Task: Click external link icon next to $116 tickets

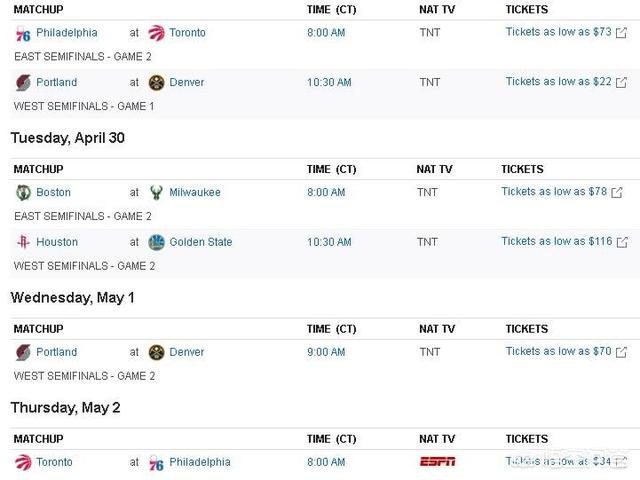Action: (622, 242)
